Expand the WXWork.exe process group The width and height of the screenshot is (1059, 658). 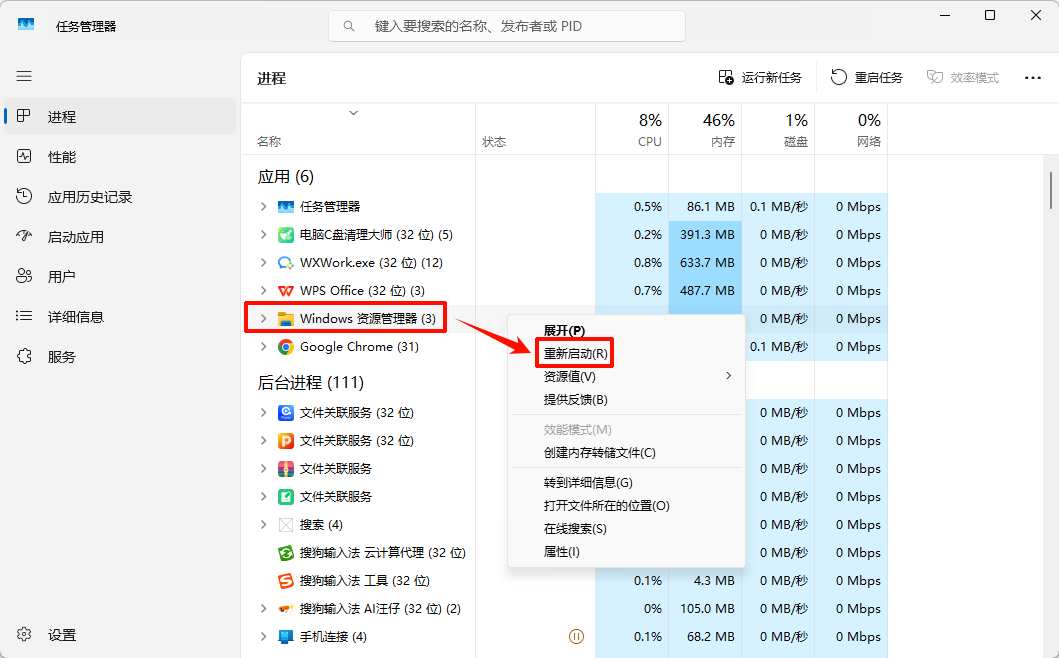[263, 263]
